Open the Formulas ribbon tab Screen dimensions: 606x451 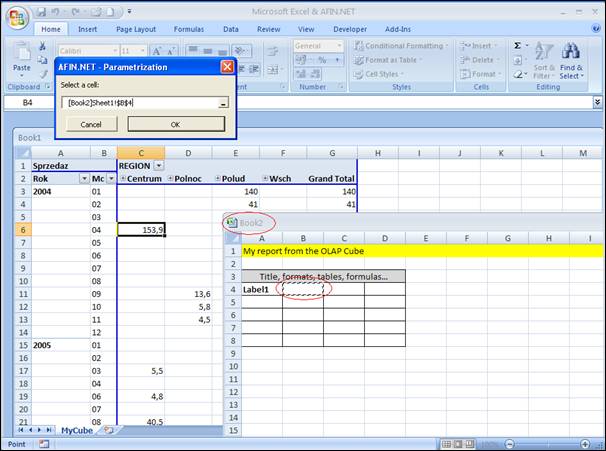point(189,29)
